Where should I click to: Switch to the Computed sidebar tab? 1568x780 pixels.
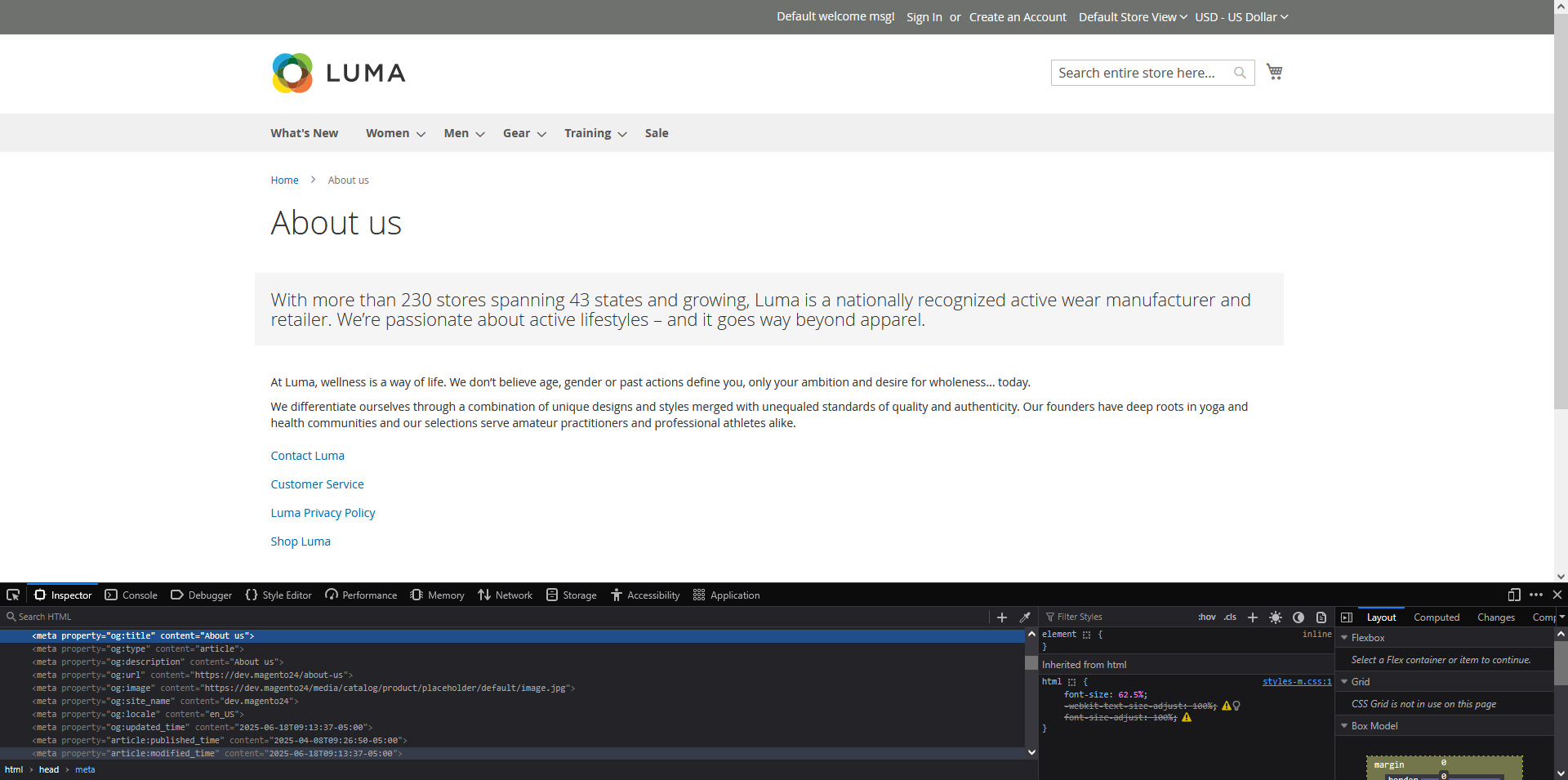click(x=1437, y=617)
